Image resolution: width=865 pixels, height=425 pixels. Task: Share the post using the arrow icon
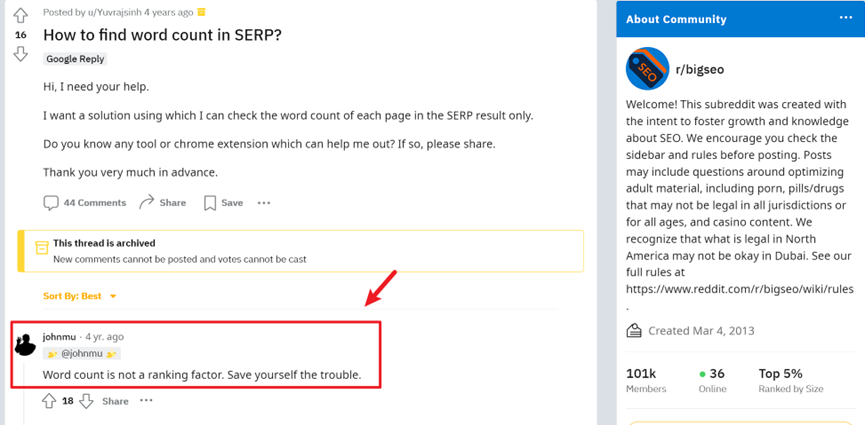(x=162, y=203)
